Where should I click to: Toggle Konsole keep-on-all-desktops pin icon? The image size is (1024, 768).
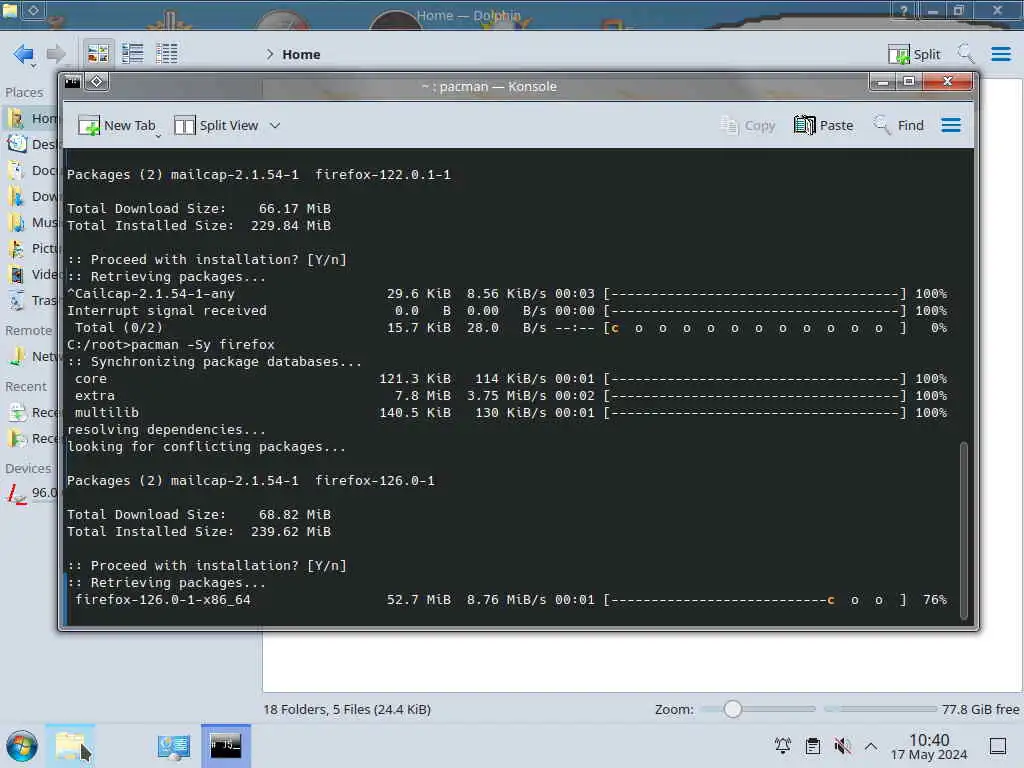click(97, 82)
